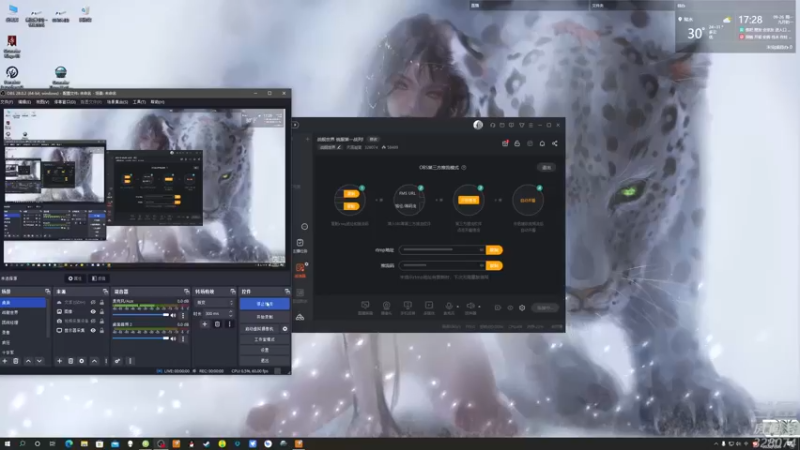Image resolution: width=800 pixels, height=450 pixels.
Task: Click the share icon in streaming assistant
Action: pos(555,143)
